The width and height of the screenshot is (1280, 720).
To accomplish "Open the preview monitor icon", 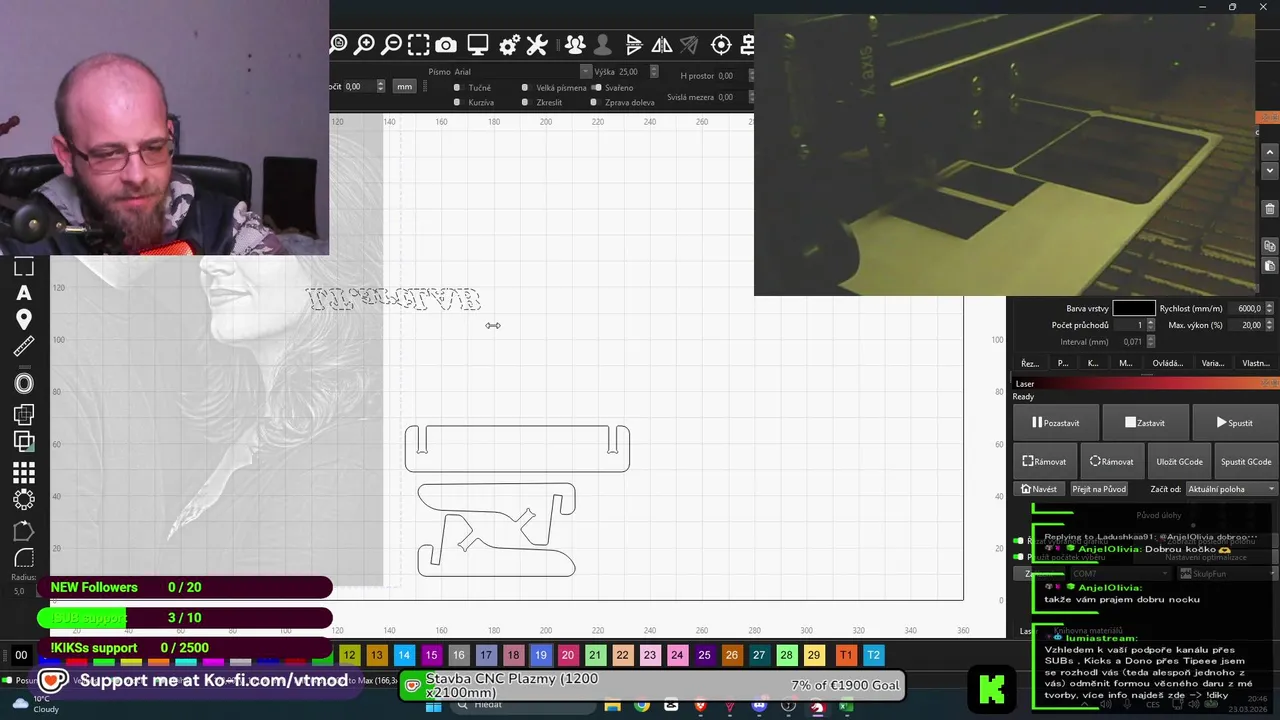I will 478,45.
